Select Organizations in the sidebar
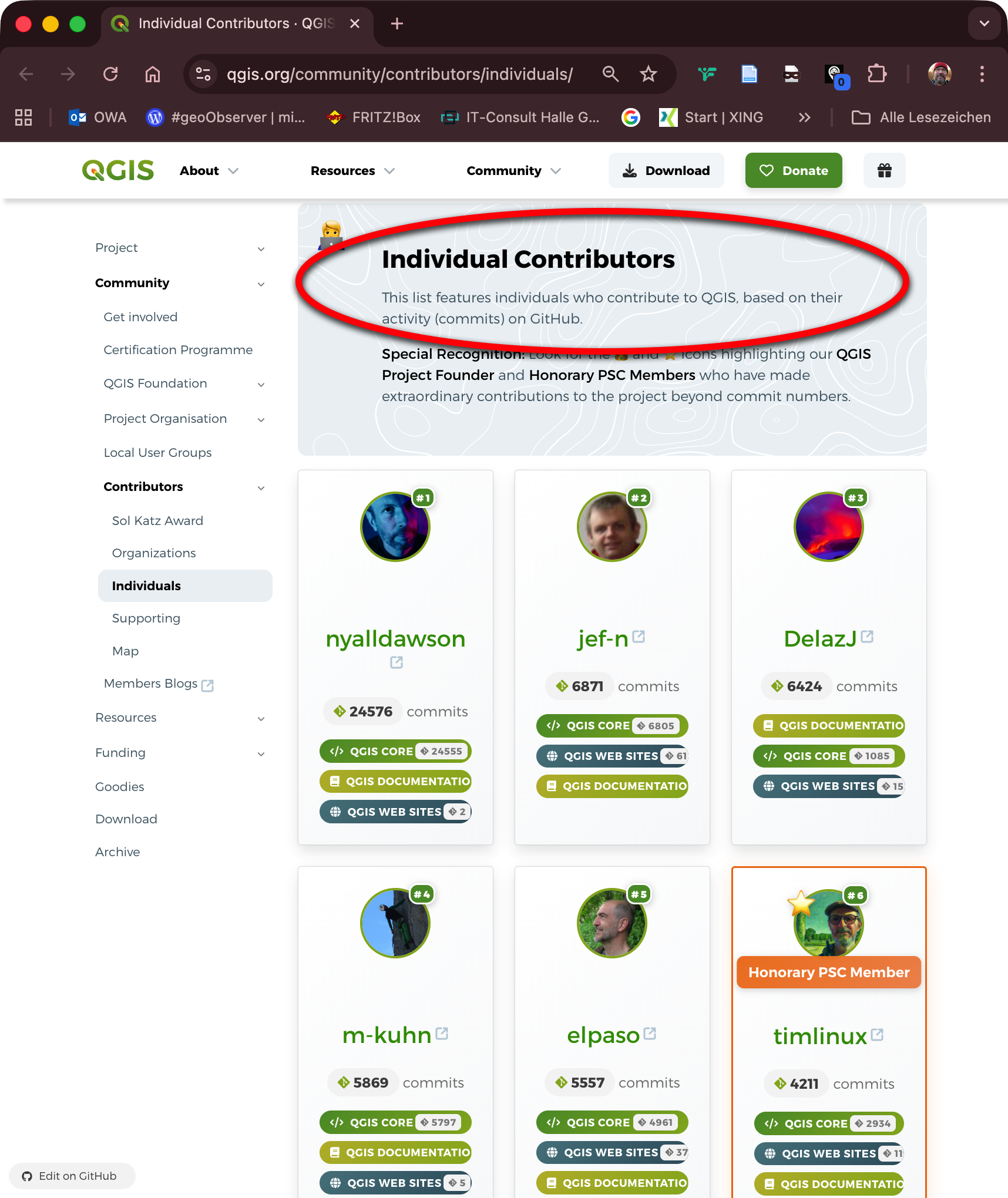1008x1198 pixels. point(154,553)
